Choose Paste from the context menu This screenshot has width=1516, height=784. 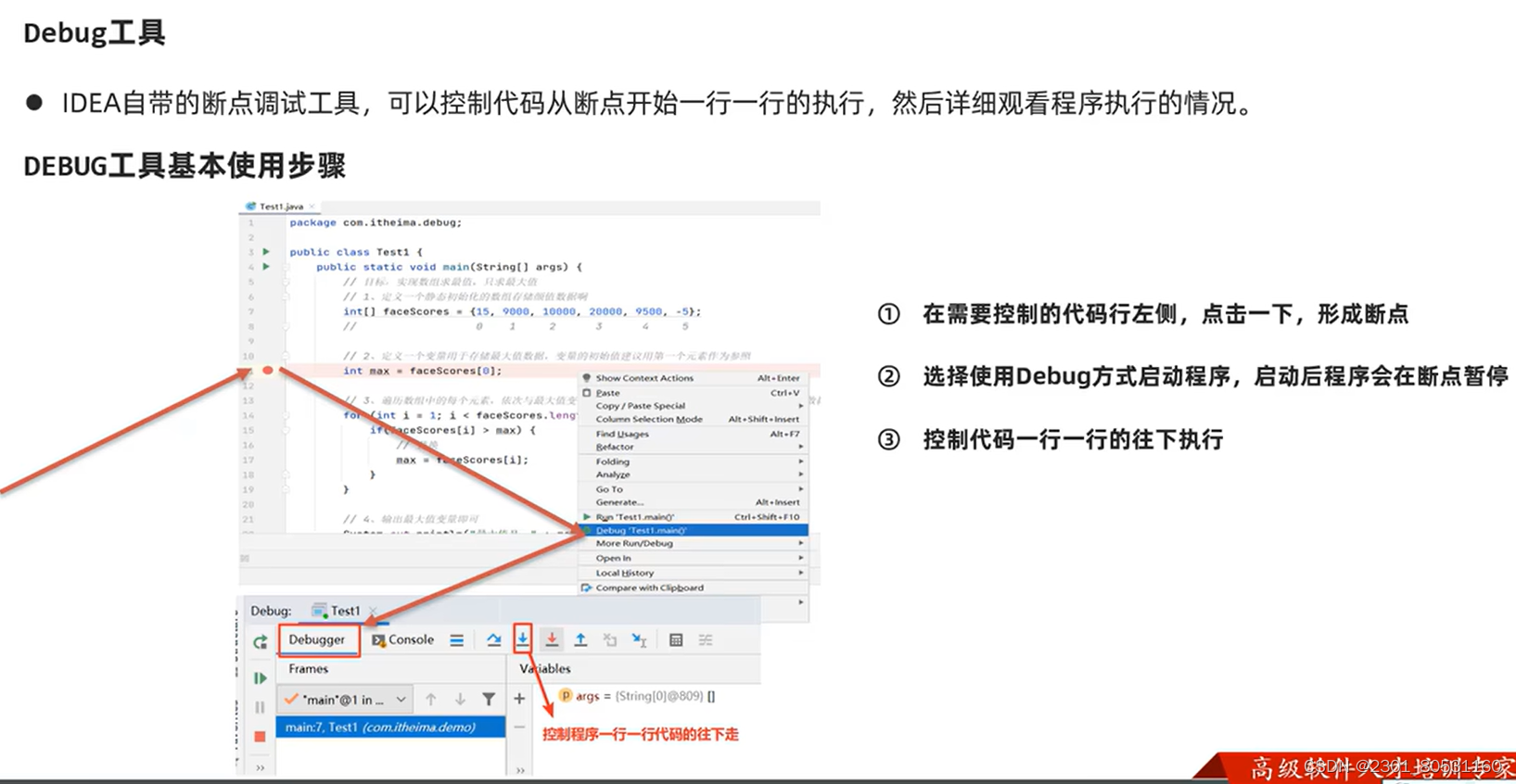tap(694, 393)
